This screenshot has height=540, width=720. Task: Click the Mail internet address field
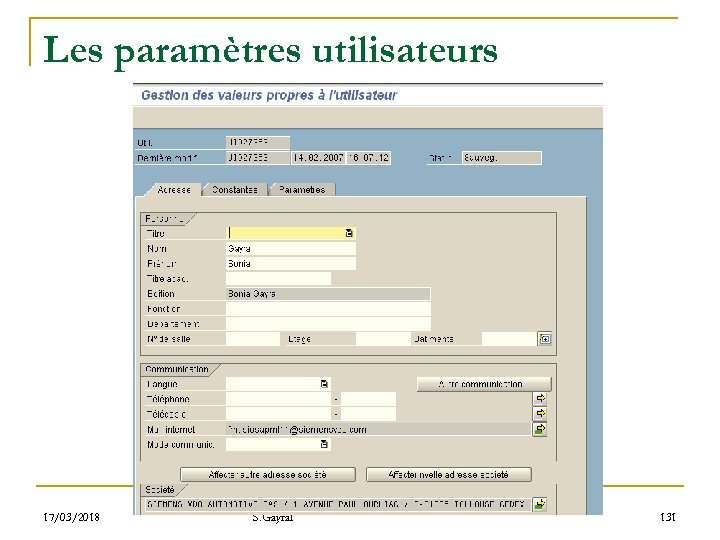(378, 429)
